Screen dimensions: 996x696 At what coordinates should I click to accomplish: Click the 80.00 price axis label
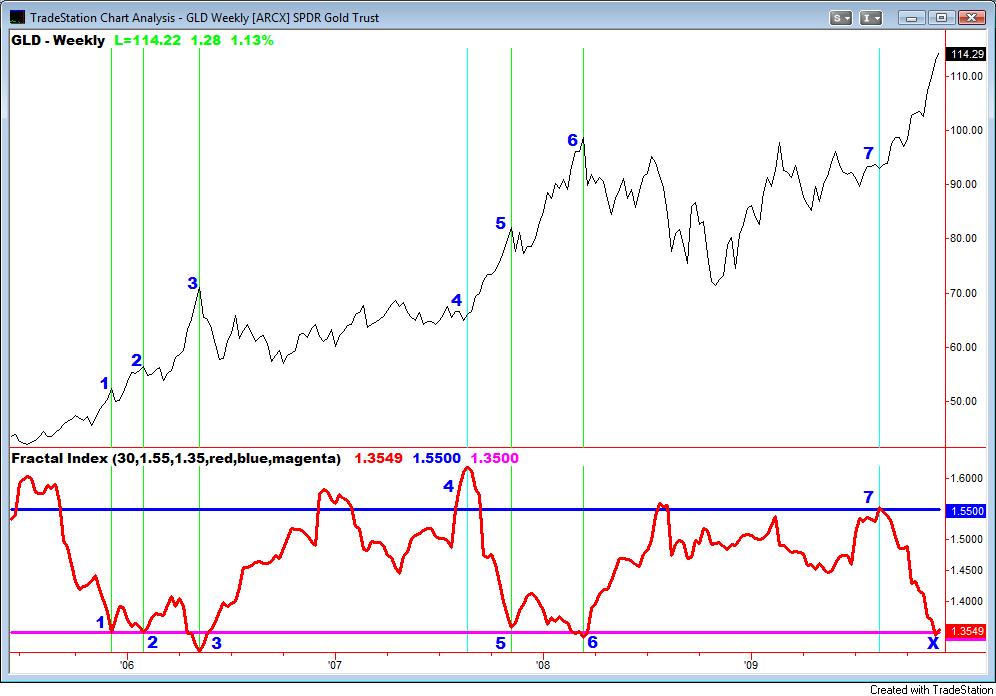point(964,239)
